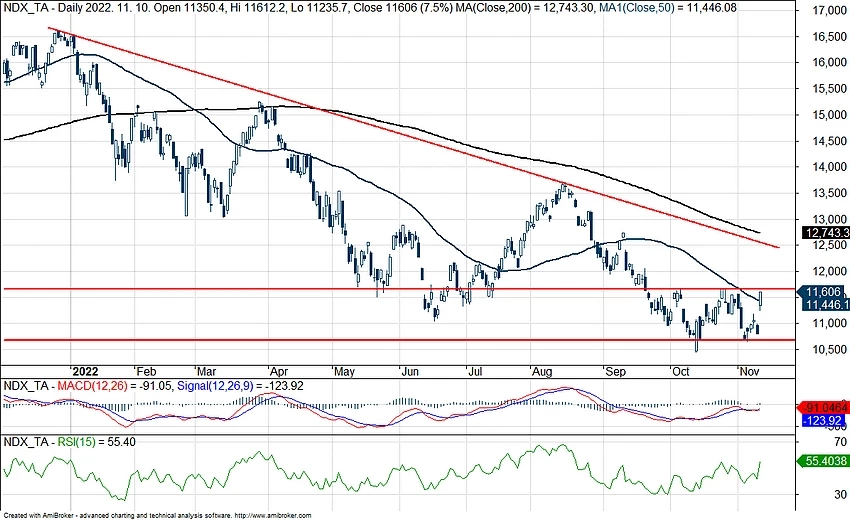Click the RSI 70 level axis label
This screenshot has height=520, width=850.
(x=840, y=442)
